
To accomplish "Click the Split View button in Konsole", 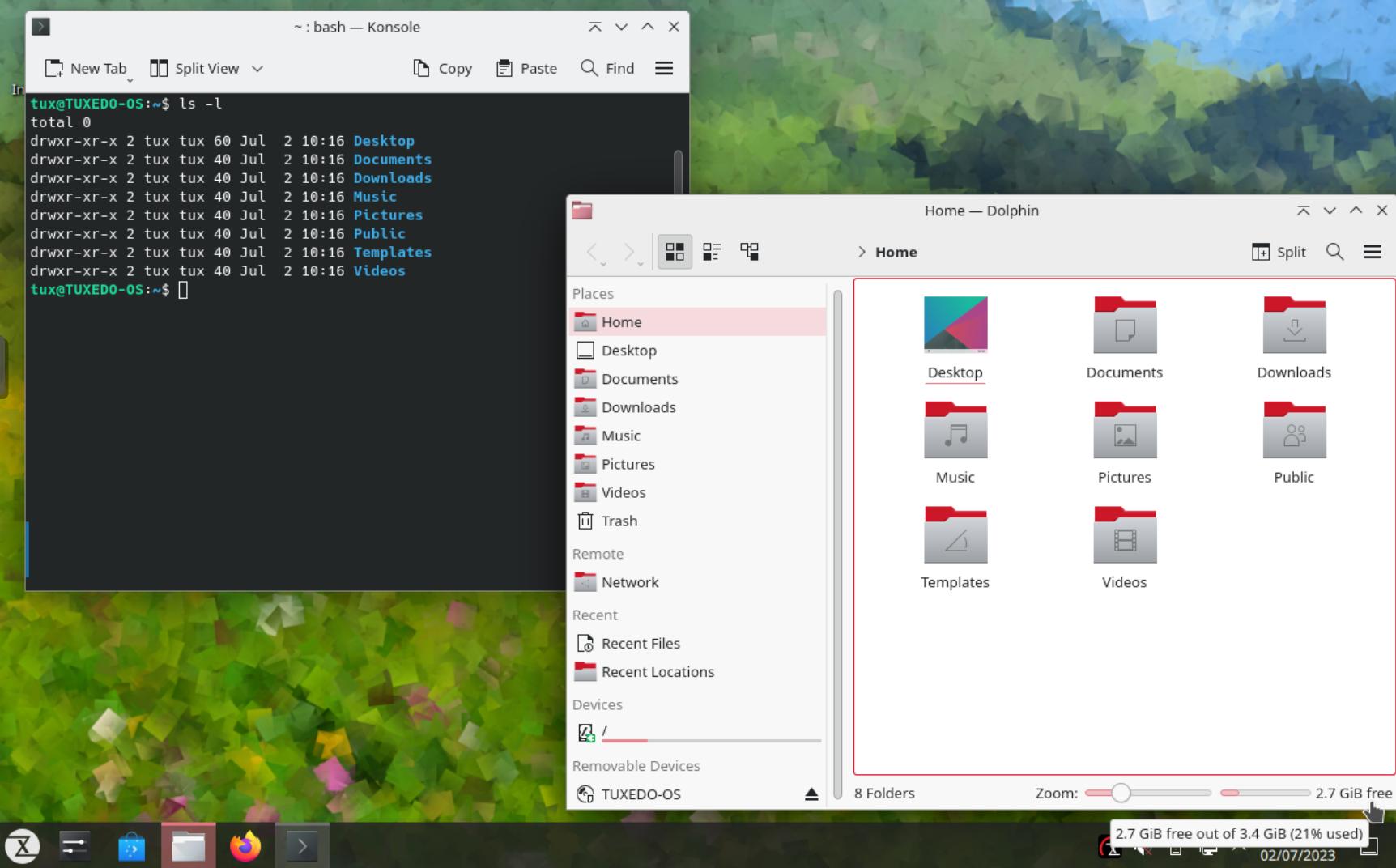I will point(195,68).
